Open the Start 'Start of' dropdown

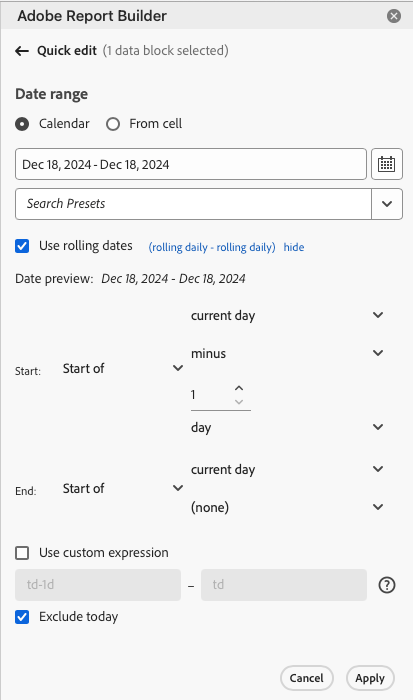[123, 368]
